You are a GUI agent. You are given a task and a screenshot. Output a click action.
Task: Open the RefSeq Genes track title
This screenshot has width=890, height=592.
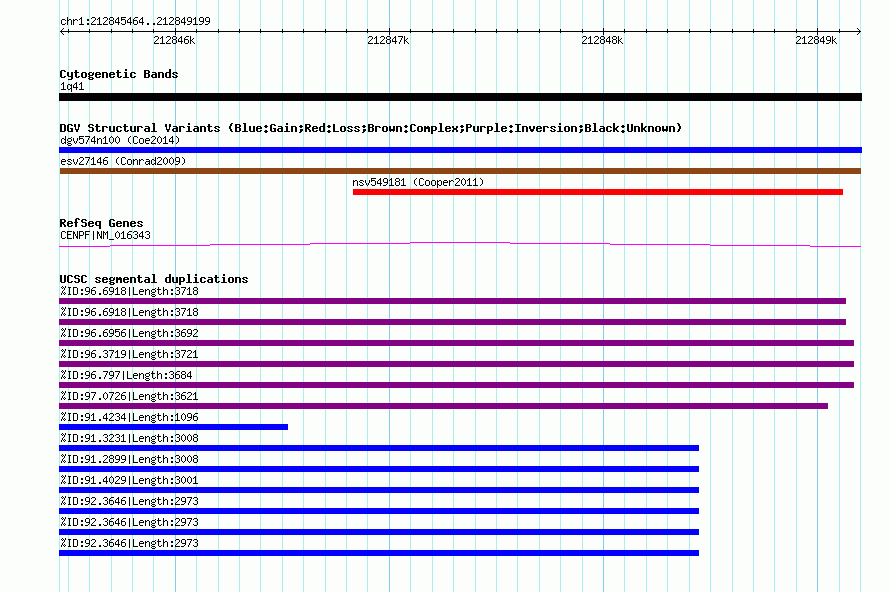click(x=102, y=223)
